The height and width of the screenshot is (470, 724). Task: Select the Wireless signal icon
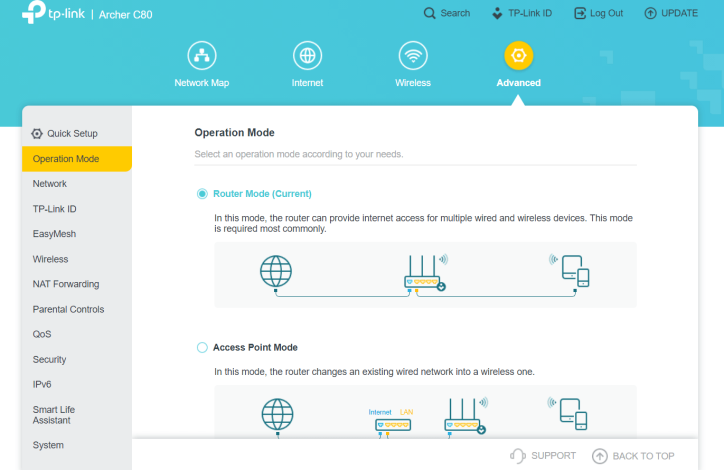click(x=413, y=55)
